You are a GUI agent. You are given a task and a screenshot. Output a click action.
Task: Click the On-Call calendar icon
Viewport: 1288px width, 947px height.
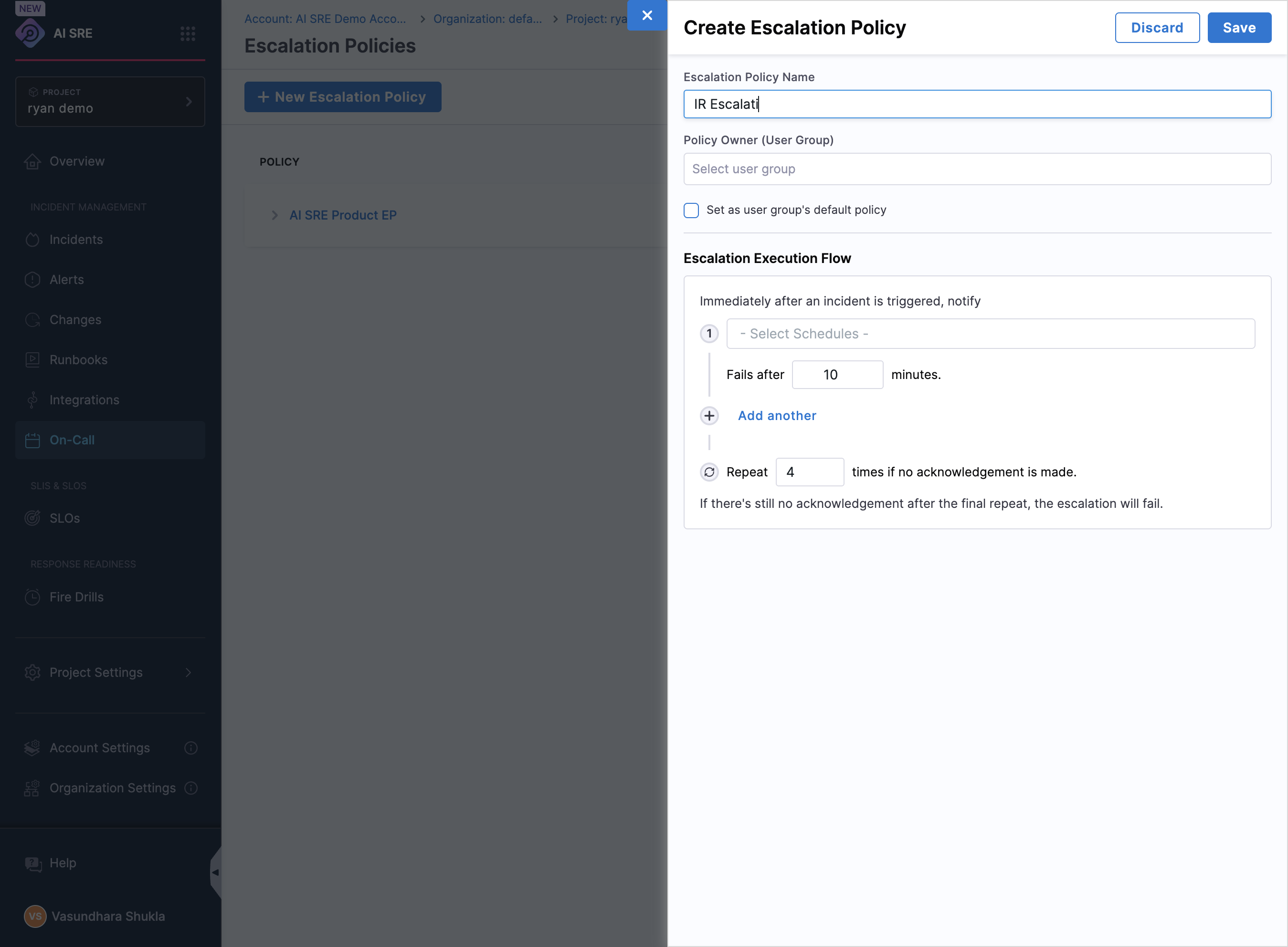(x=32, y=440)
